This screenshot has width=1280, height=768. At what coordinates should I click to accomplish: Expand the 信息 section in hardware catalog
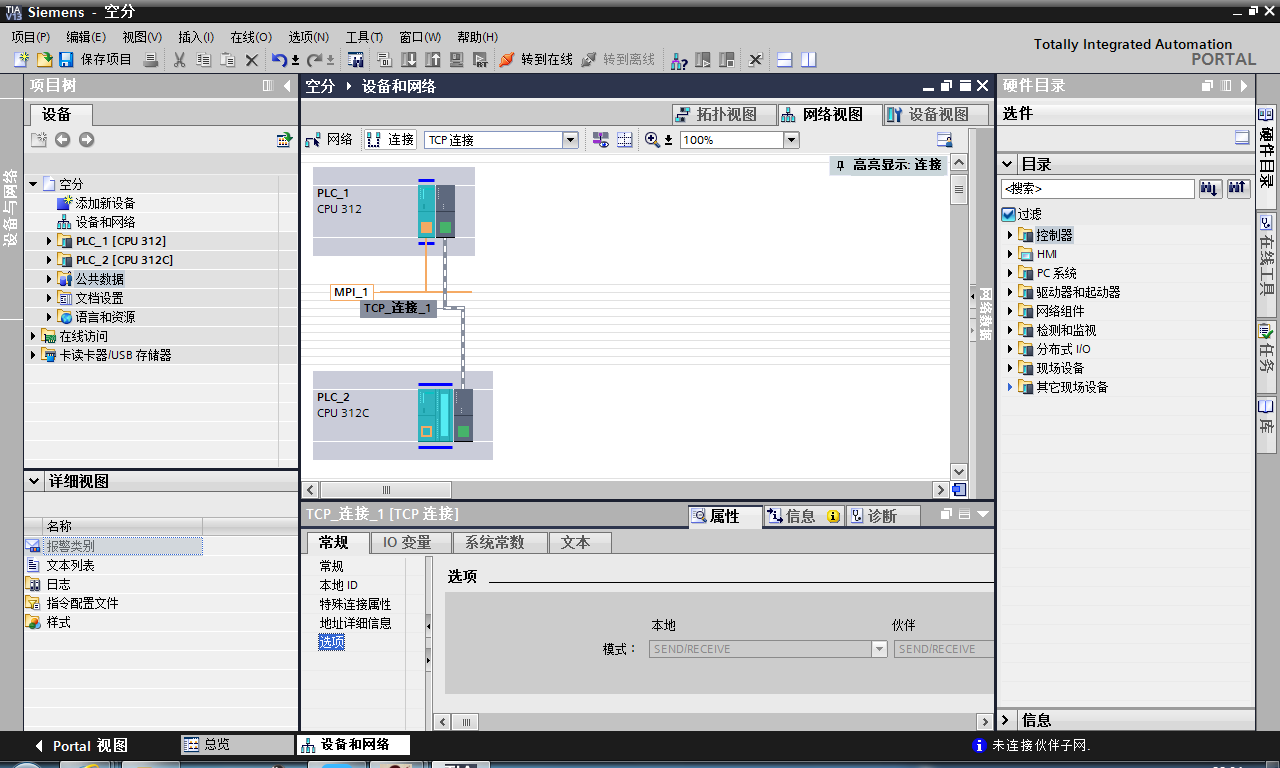1008,720
